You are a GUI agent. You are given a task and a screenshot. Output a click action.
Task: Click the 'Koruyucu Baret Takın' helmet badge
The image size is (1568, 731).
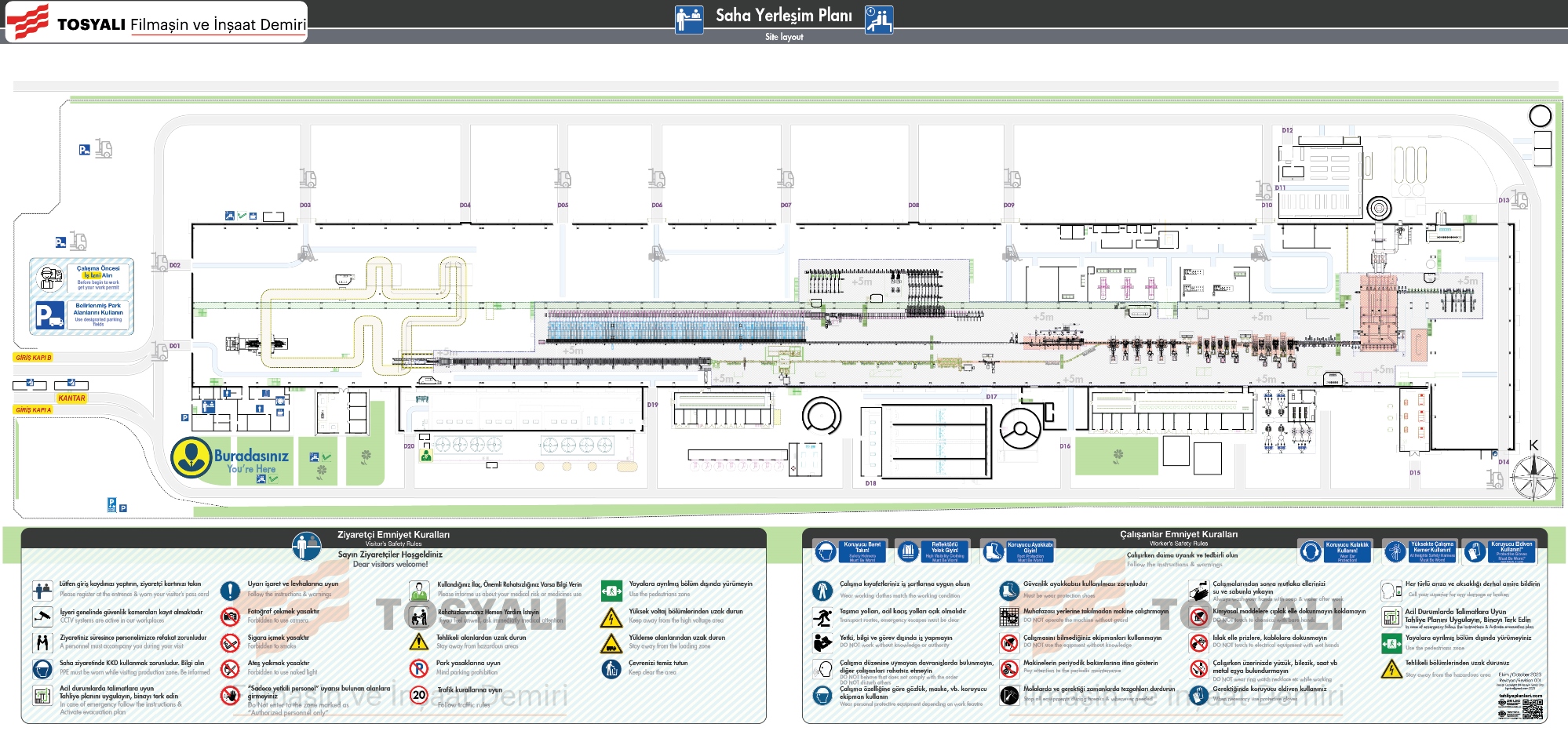[850, 551]
